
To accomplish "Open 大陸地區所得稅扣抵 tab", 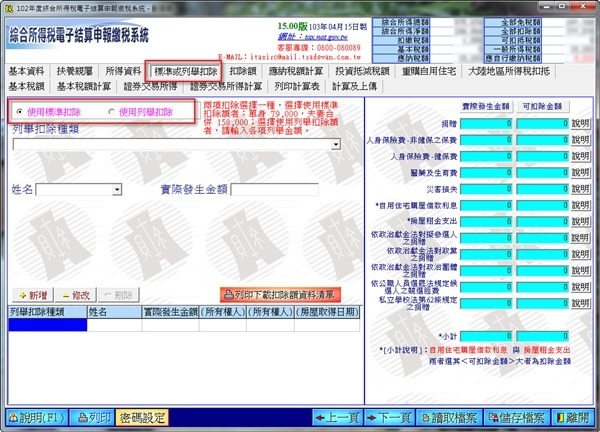I will pyautogui.click(x=509, y=71).
